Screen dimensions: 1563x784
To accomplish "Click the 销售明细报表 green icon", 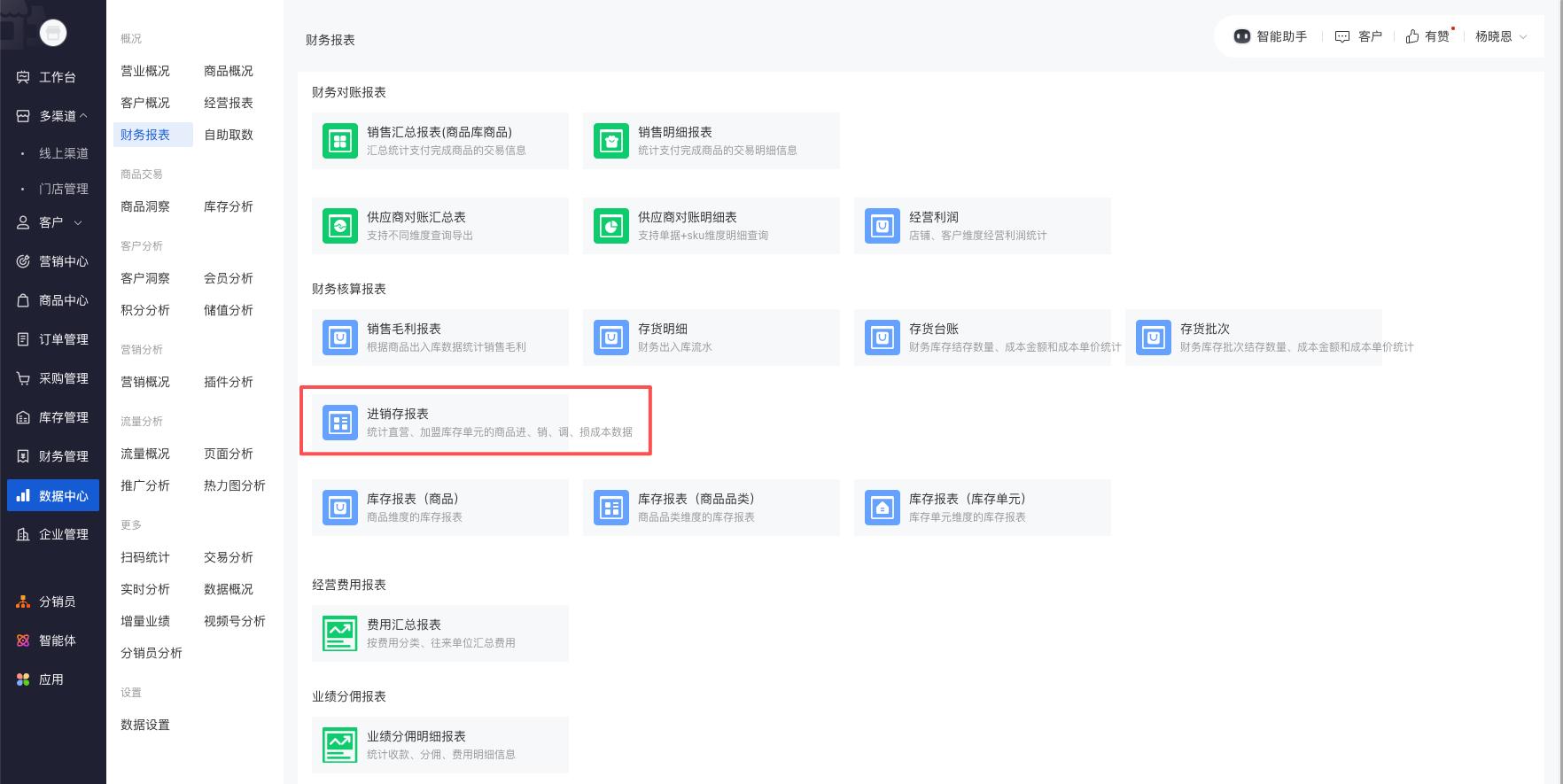I will 611,141.
